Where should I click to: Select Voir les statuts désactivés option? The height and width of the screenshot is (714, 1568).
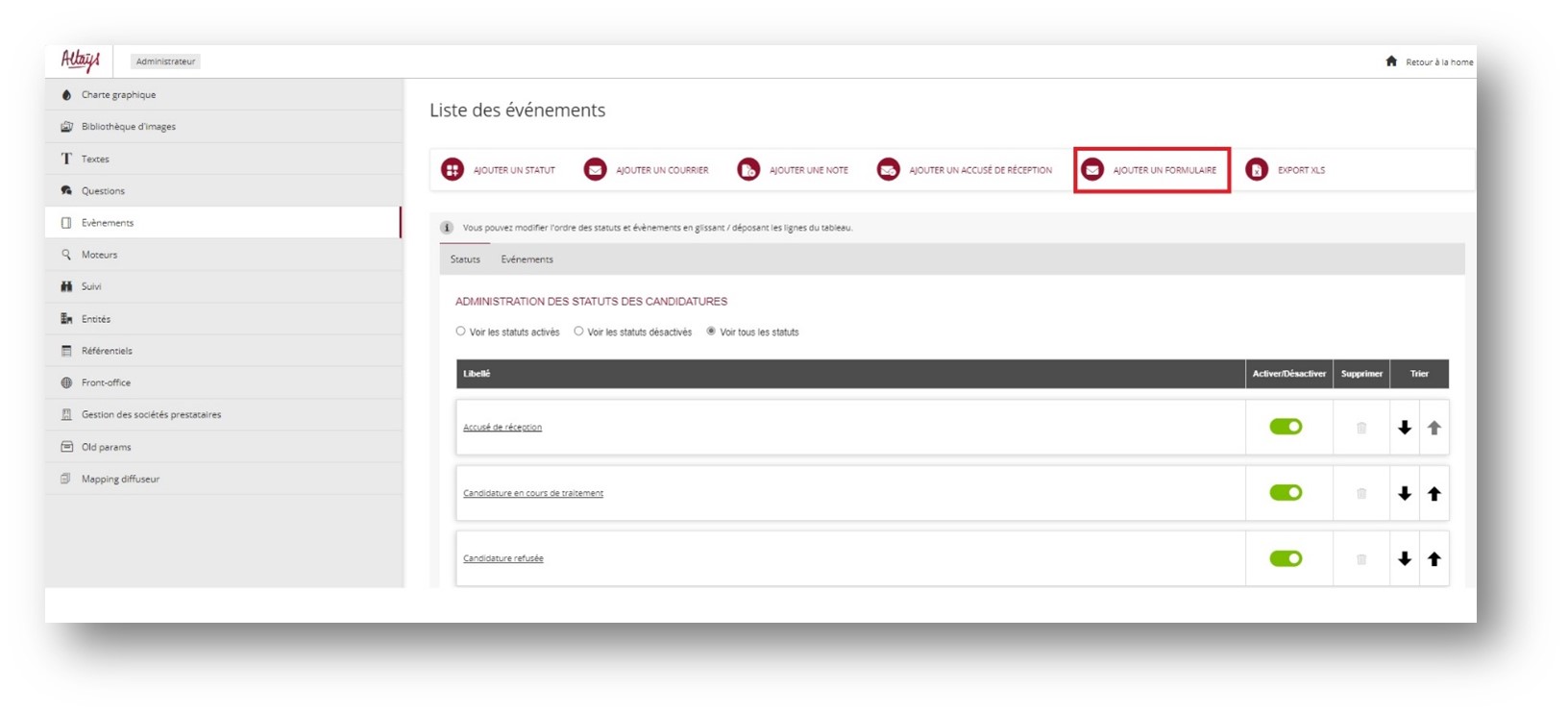pos(578,332)
